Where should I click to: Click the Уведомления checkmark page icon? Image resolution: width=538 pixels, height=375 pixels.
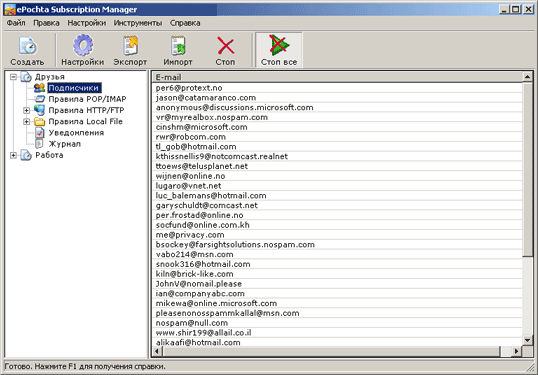coord(39,132)
